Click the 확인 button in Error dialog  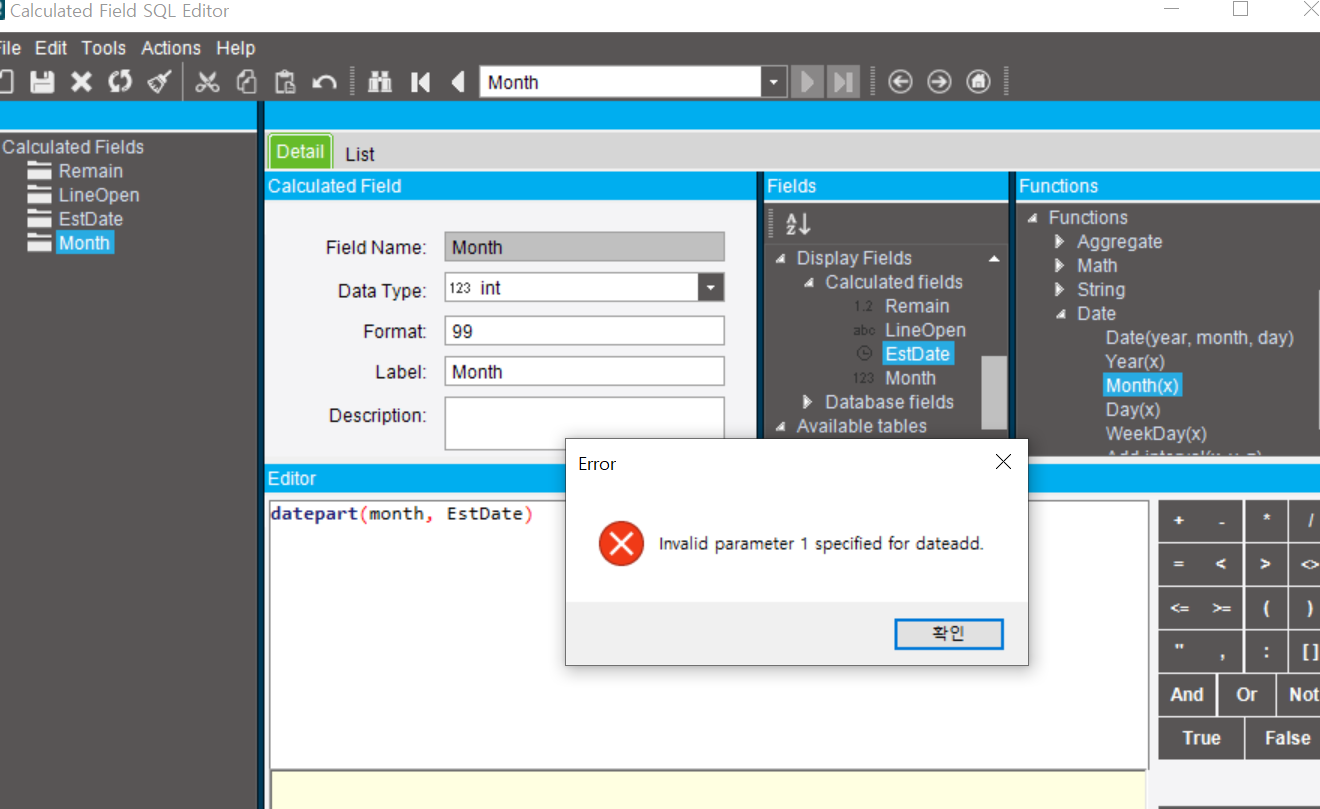948,634
